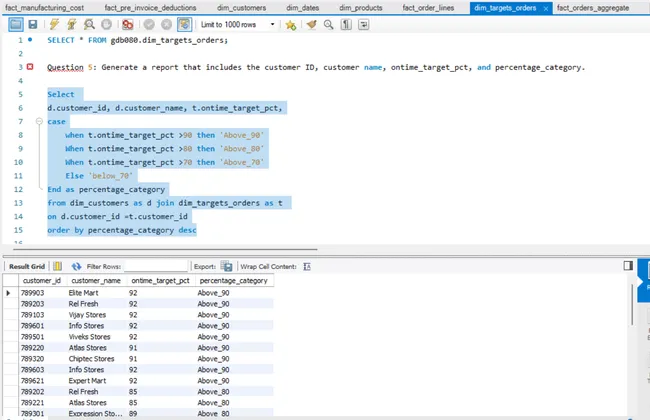This screenshot has height=420, width=650.
Task: Execute current statement under cursor icon
Action: (x=72, y=24)
